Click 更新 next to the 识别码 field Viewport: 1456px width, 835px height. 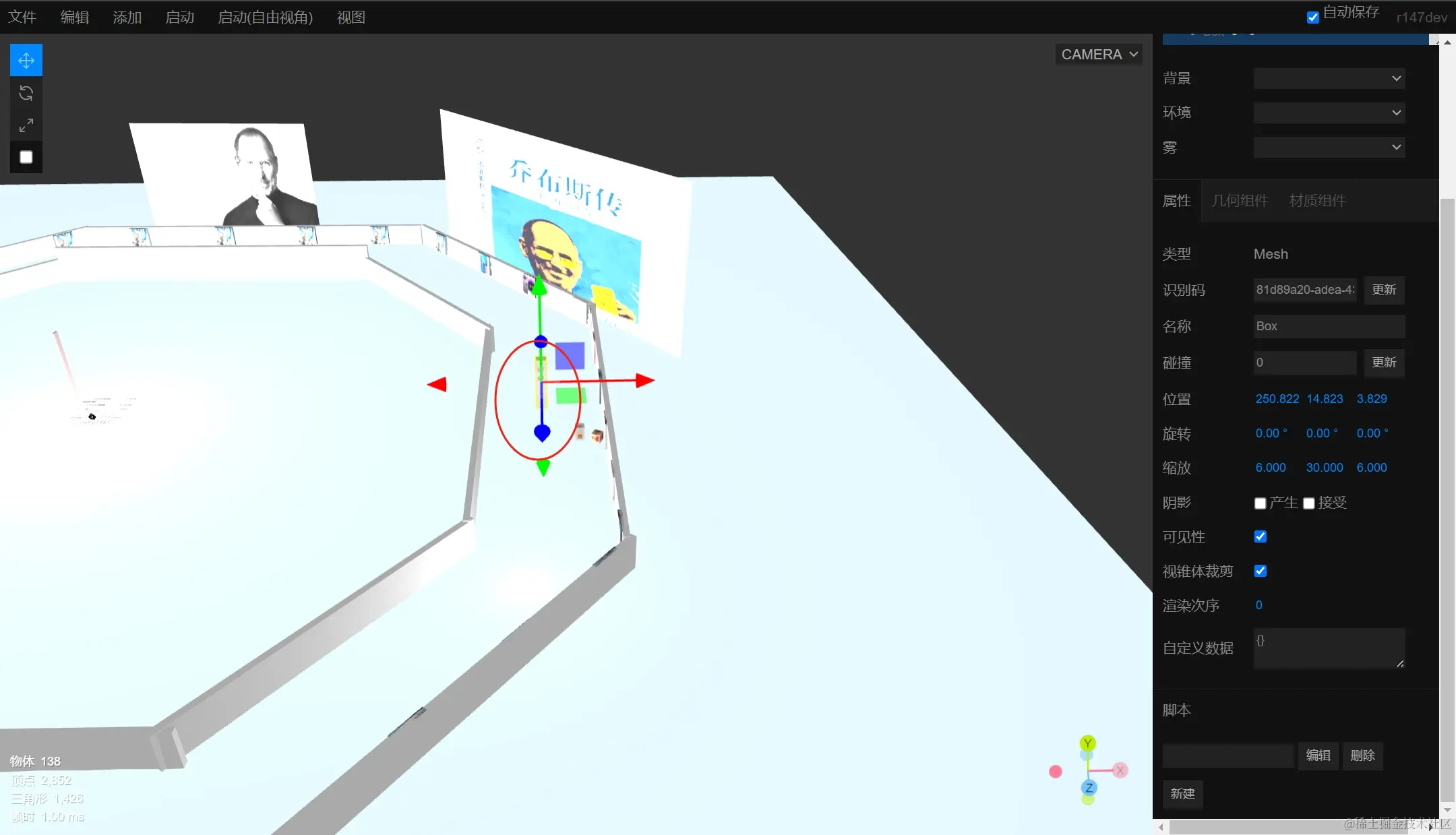point(1384,290)
